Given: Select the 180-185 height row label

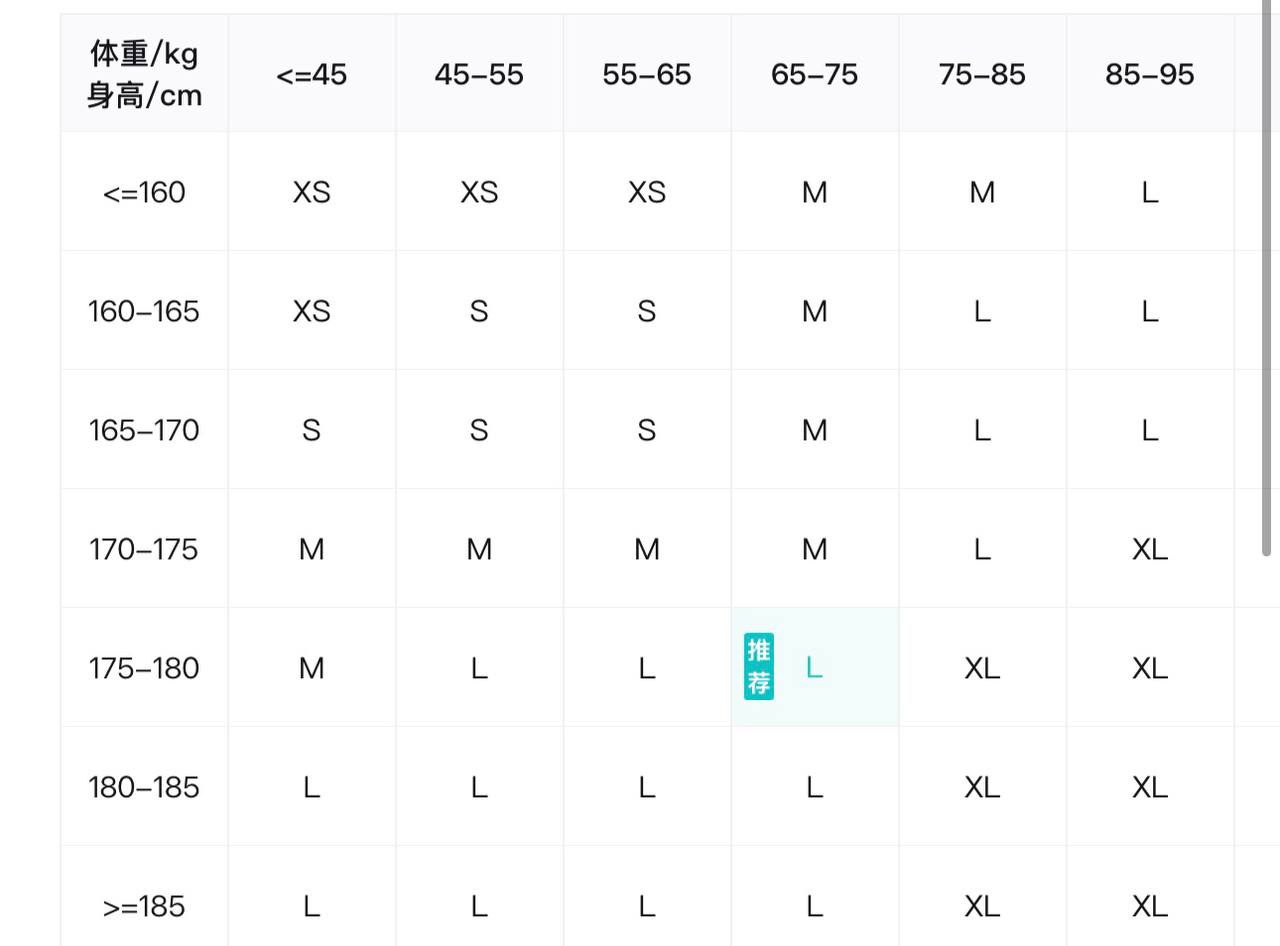Looking at the screenshot, I should coord(144,787).
